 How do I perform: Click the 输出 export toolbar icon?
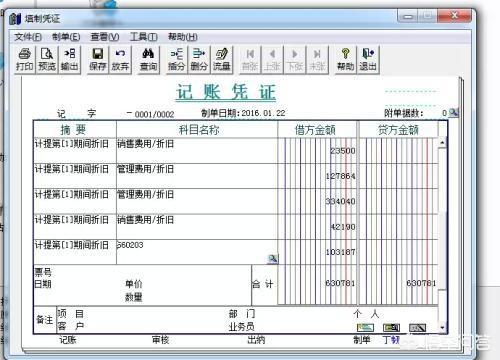click(69, 60)
